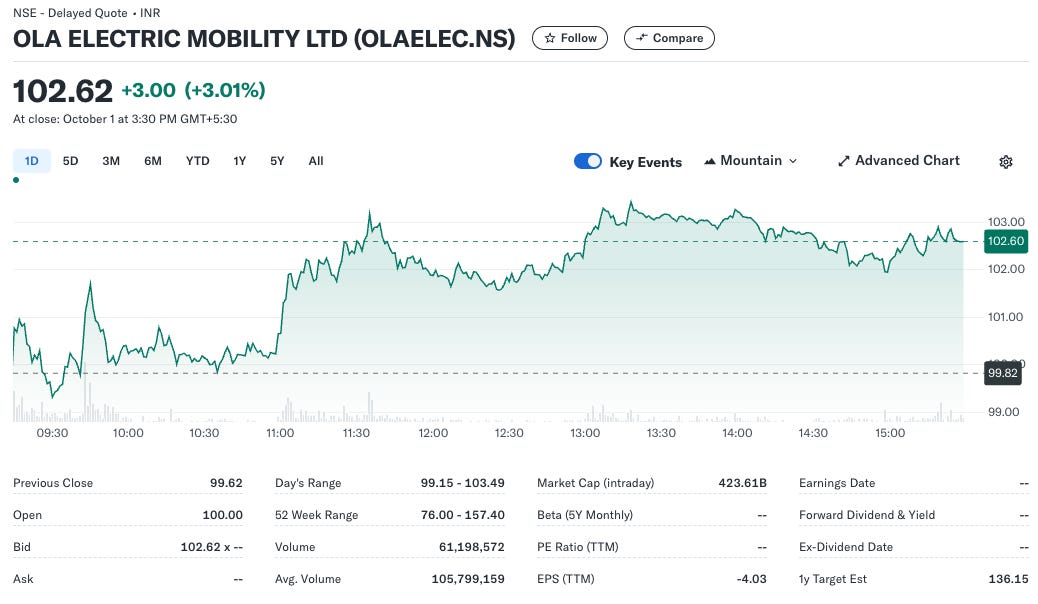Click the Day's Range value 99.15 - 103.49
This screenshot has height=604, width=1038.
pos(463,483)
